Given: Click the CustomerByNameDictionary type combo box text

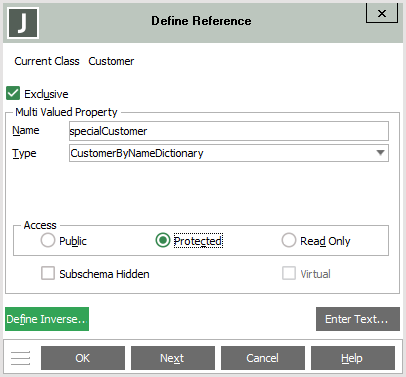Looking at the screenshot, I should [x=229, y=153].
